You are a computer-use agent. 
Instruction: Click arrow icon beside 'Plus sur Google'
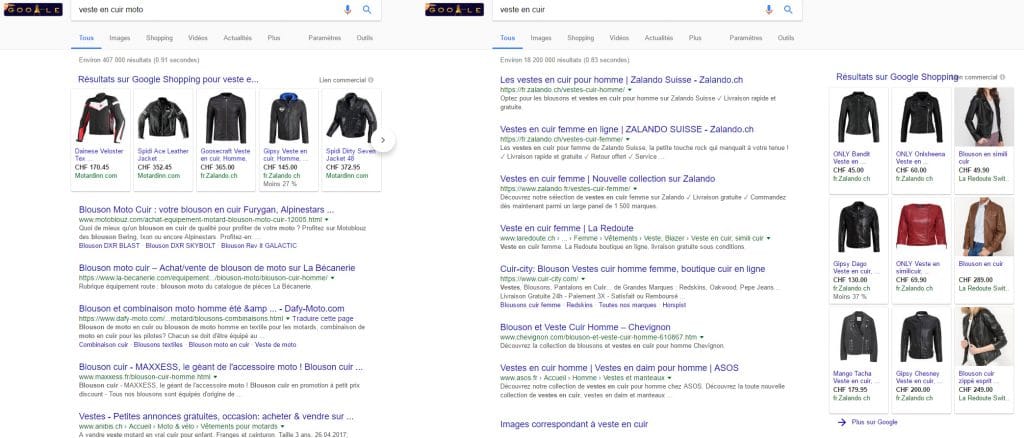tap(842, 422)
